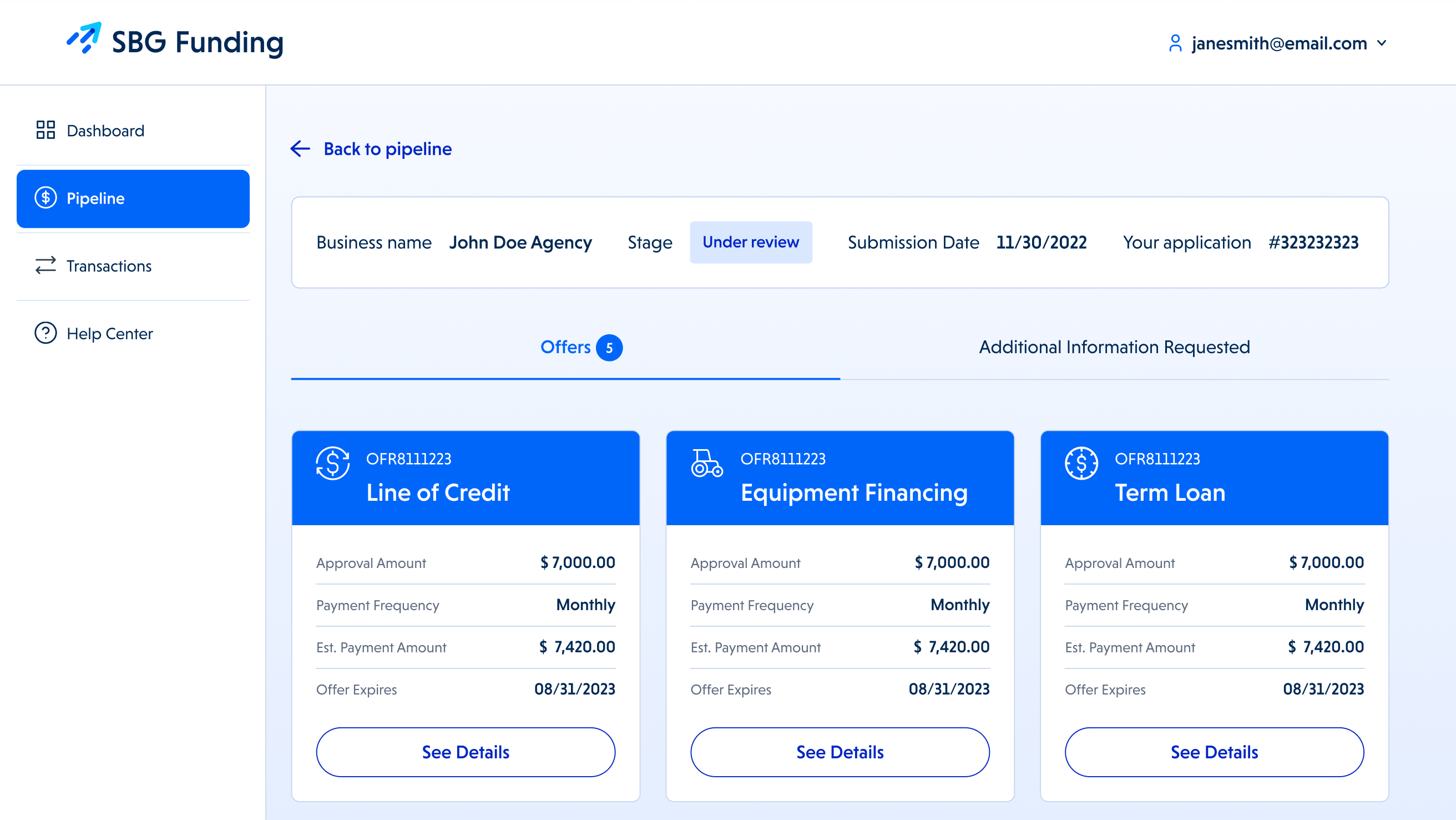1456x820 pixels.
Task: Click the user profile icon
Action: tap(1175, 43)
